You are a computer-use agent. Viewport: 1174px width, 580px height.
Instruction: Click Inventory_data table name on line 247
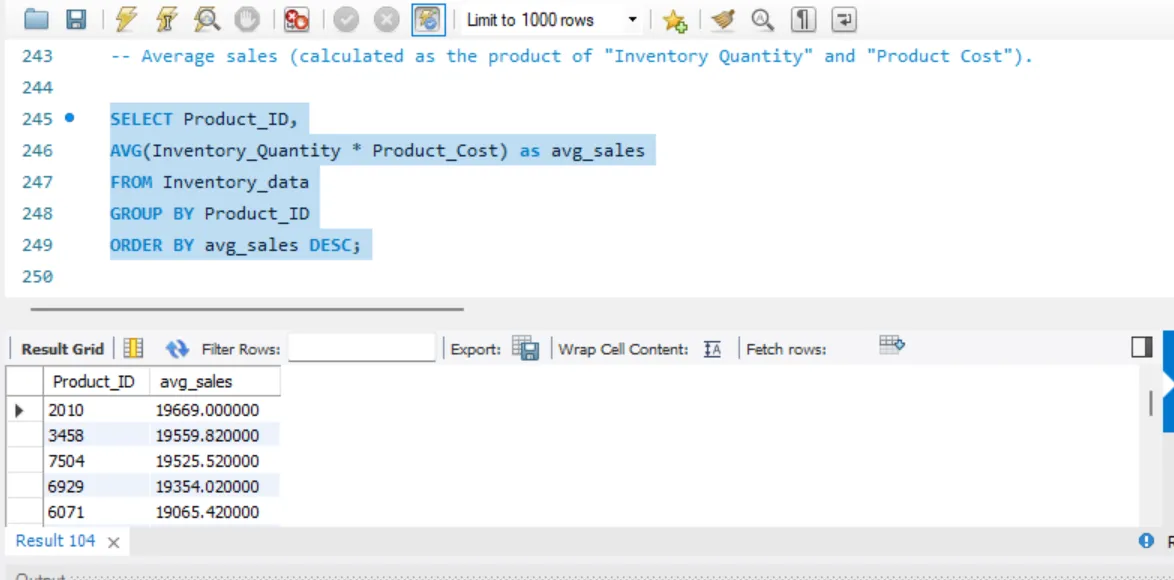click(x=236, y=183)
